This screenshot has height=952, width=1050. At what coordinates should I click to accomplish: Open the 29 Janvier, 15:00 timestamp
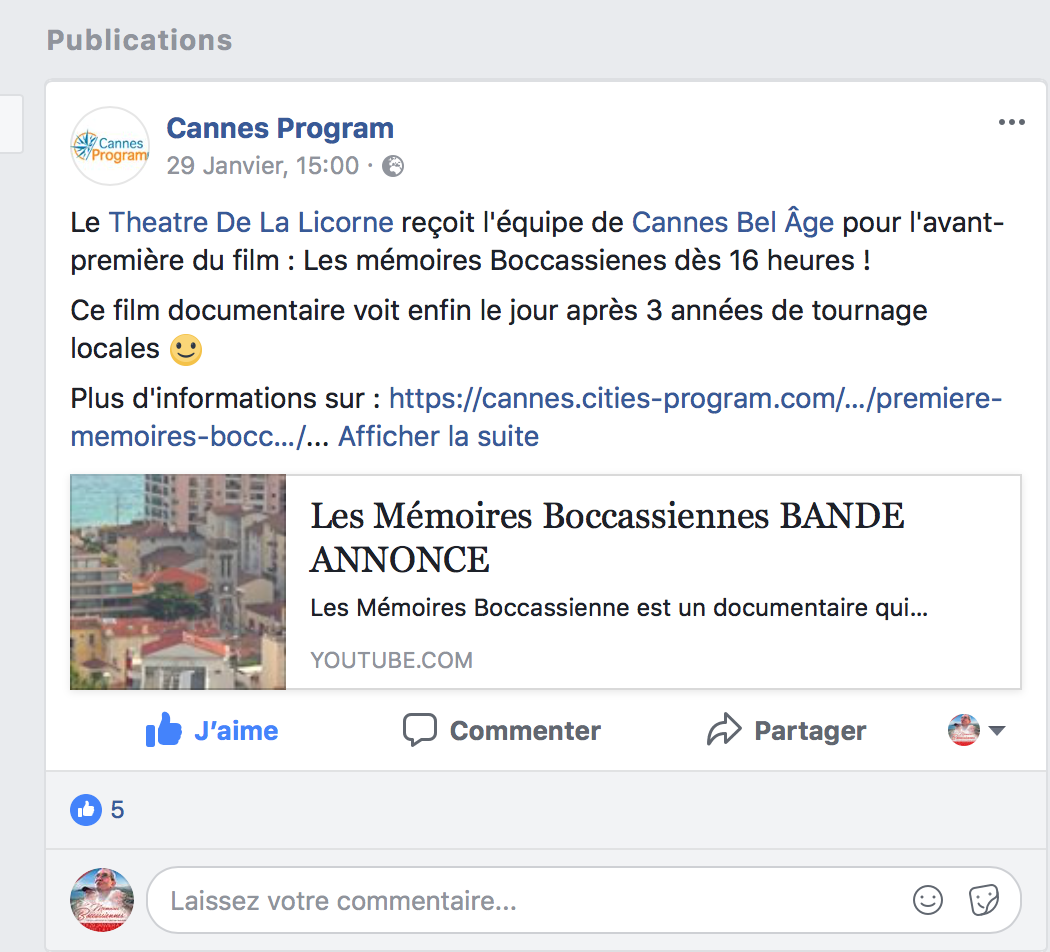(x=262, y=166)
